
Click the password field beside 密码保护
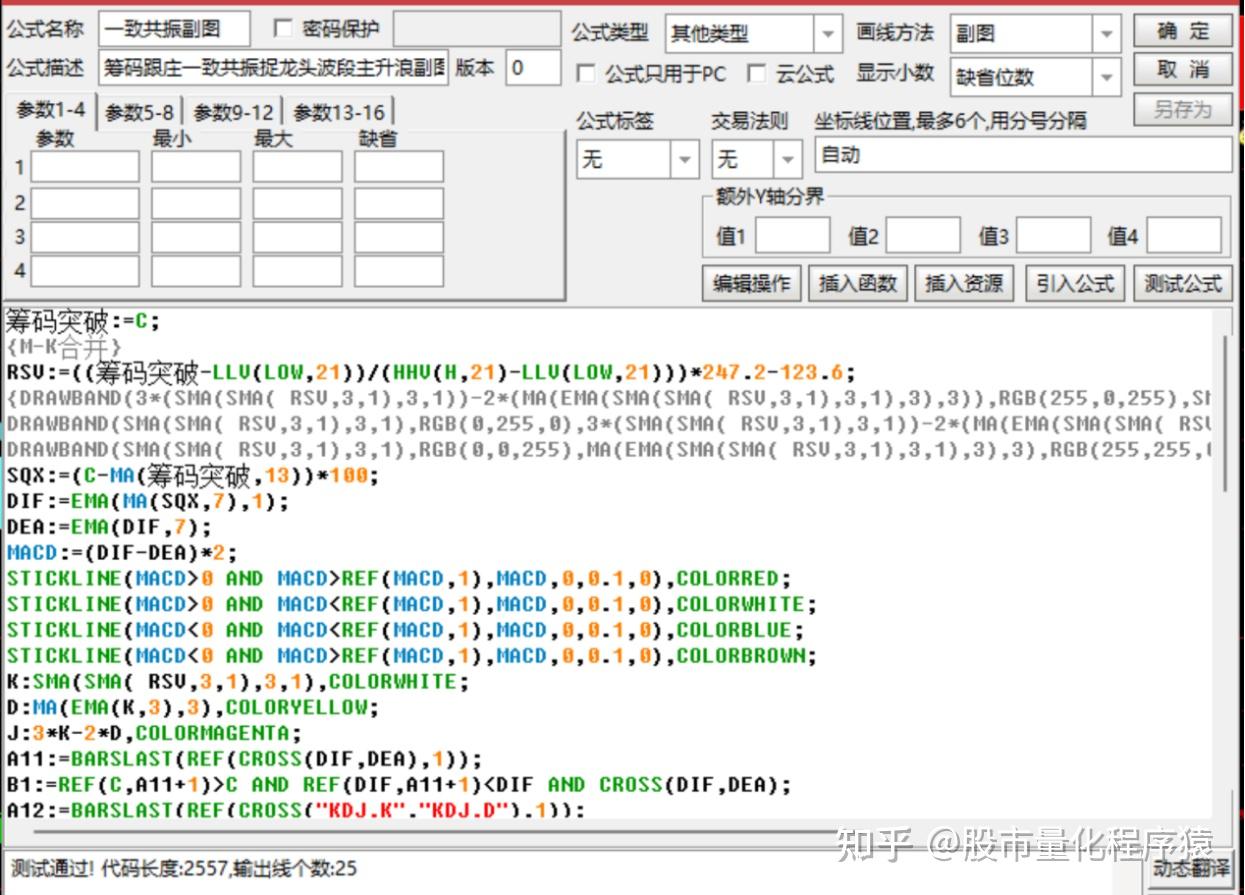tap(476, 30)
